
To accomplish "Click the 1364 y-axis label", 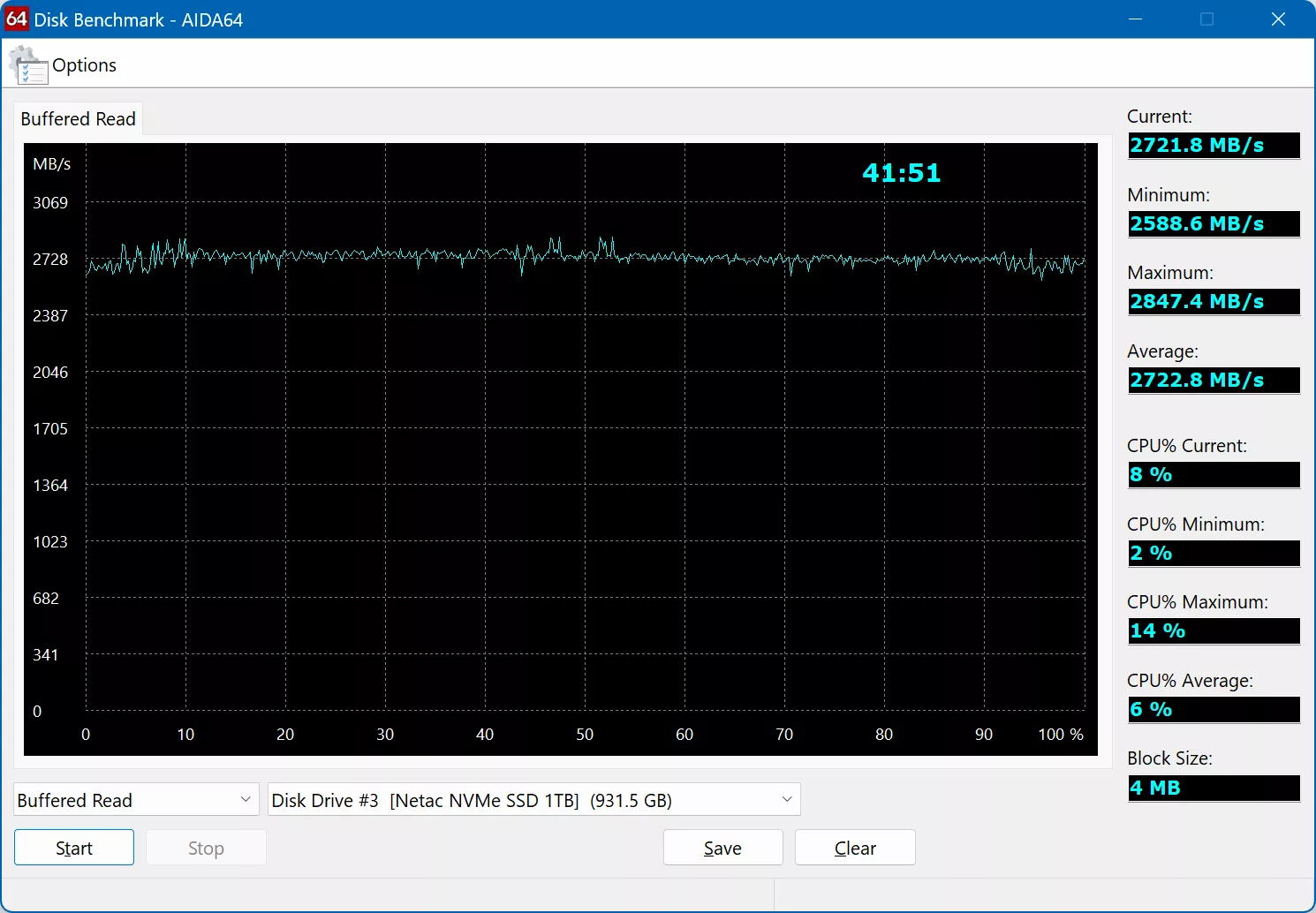I will pos(50,485).
